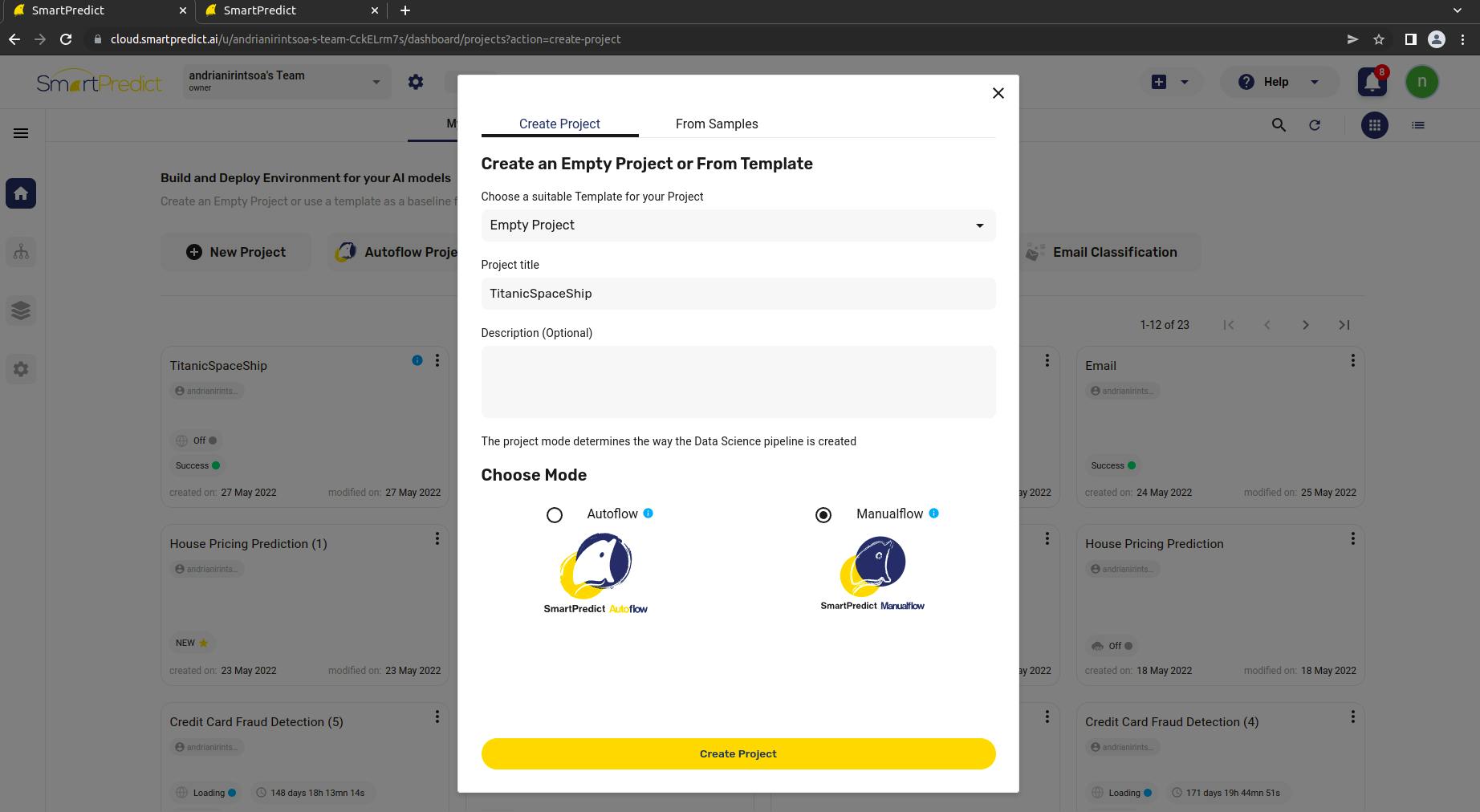Open options for House Pricing Prediction card

pyautogui.click(x=1352, y=539)
